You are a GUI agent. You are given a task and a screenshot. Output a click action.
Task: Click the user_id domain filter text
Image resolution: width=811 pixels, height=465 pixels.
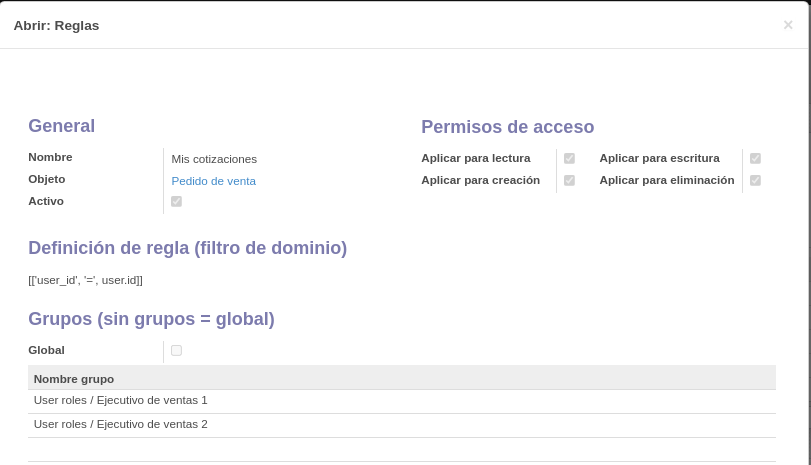point(85,280)
